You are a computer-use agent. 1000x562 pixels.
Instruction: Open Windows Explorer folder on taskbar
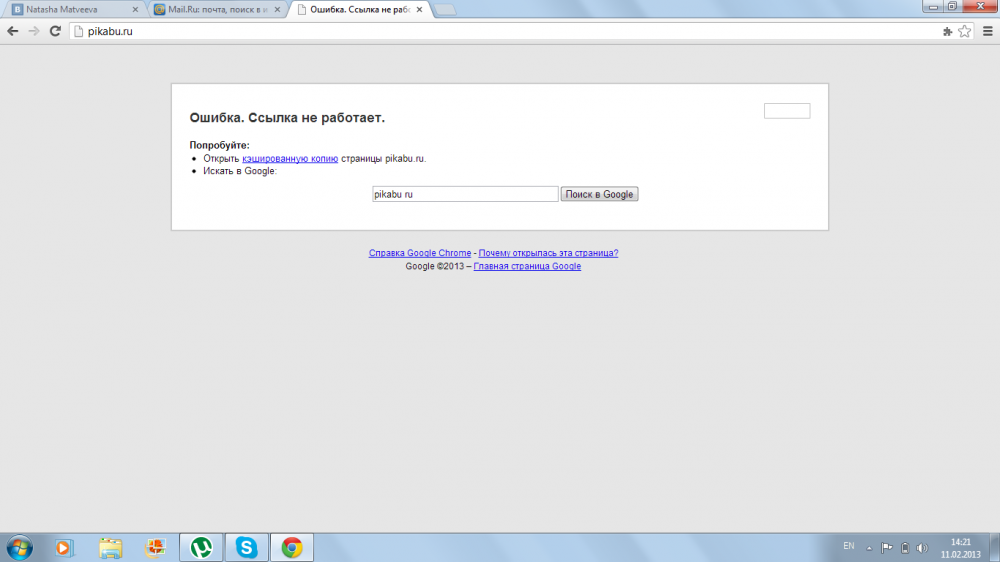(x=110, y=548)
